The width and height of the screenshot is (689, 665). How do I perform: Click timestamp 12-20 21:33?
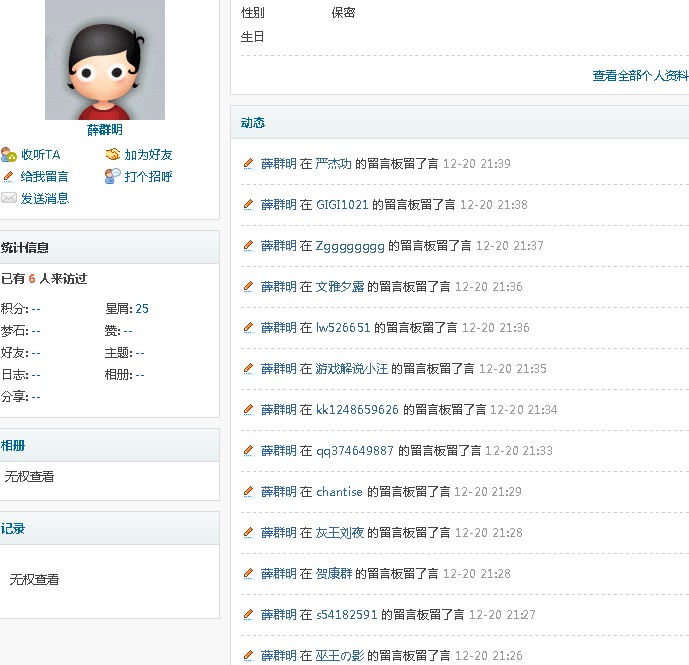coord(519,451)
